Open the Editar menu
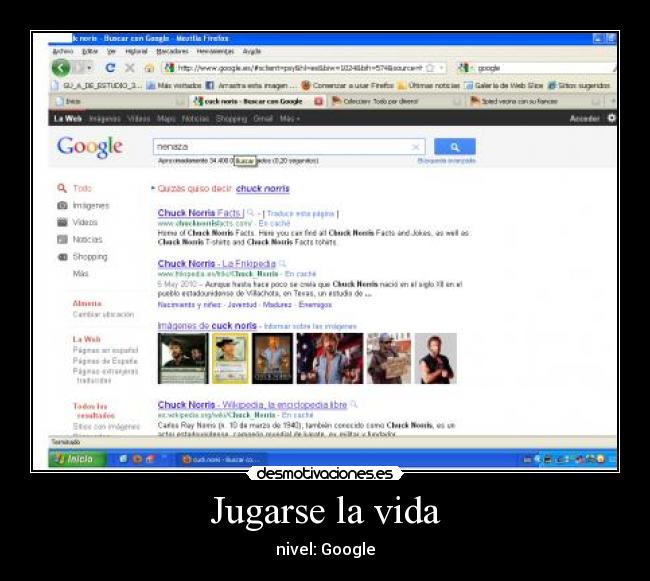 coord(90,51)
